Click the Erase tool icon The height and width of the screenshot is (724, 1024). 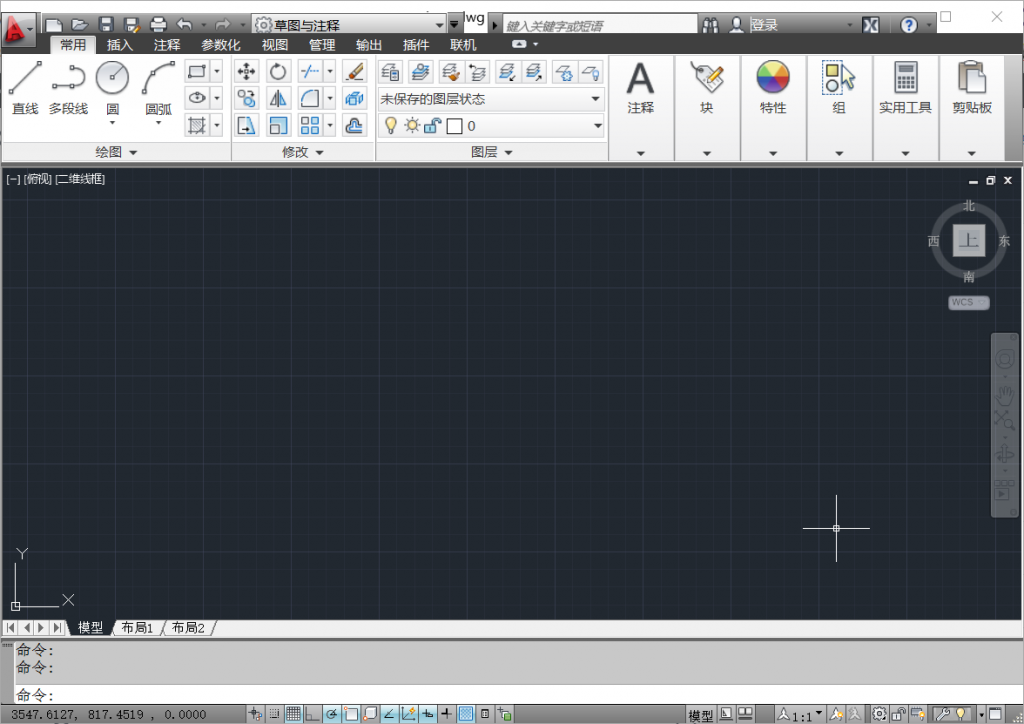pyautogui.click(x=353, y=71)
